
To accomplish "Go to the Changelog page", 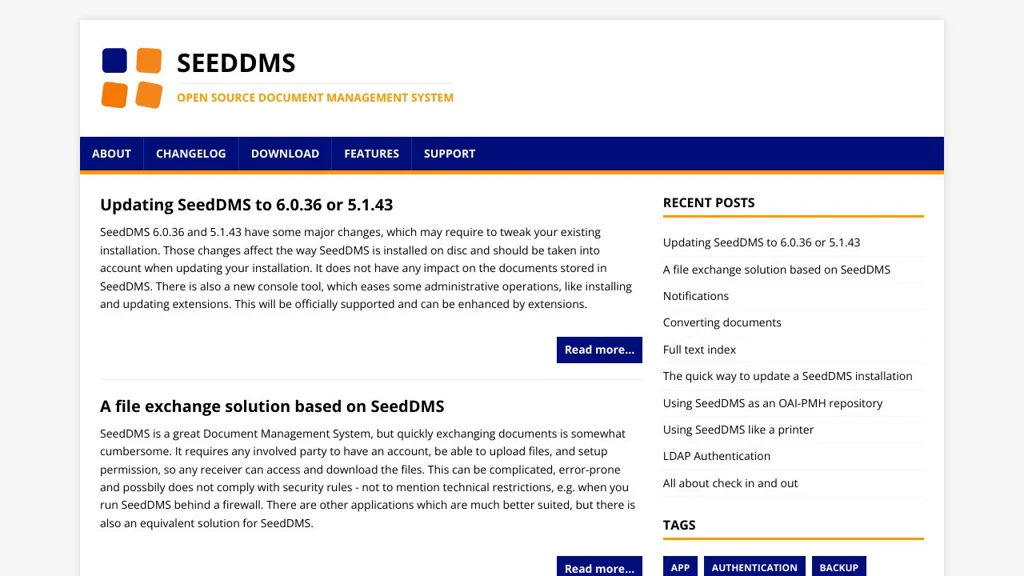I will click(191, 153).
